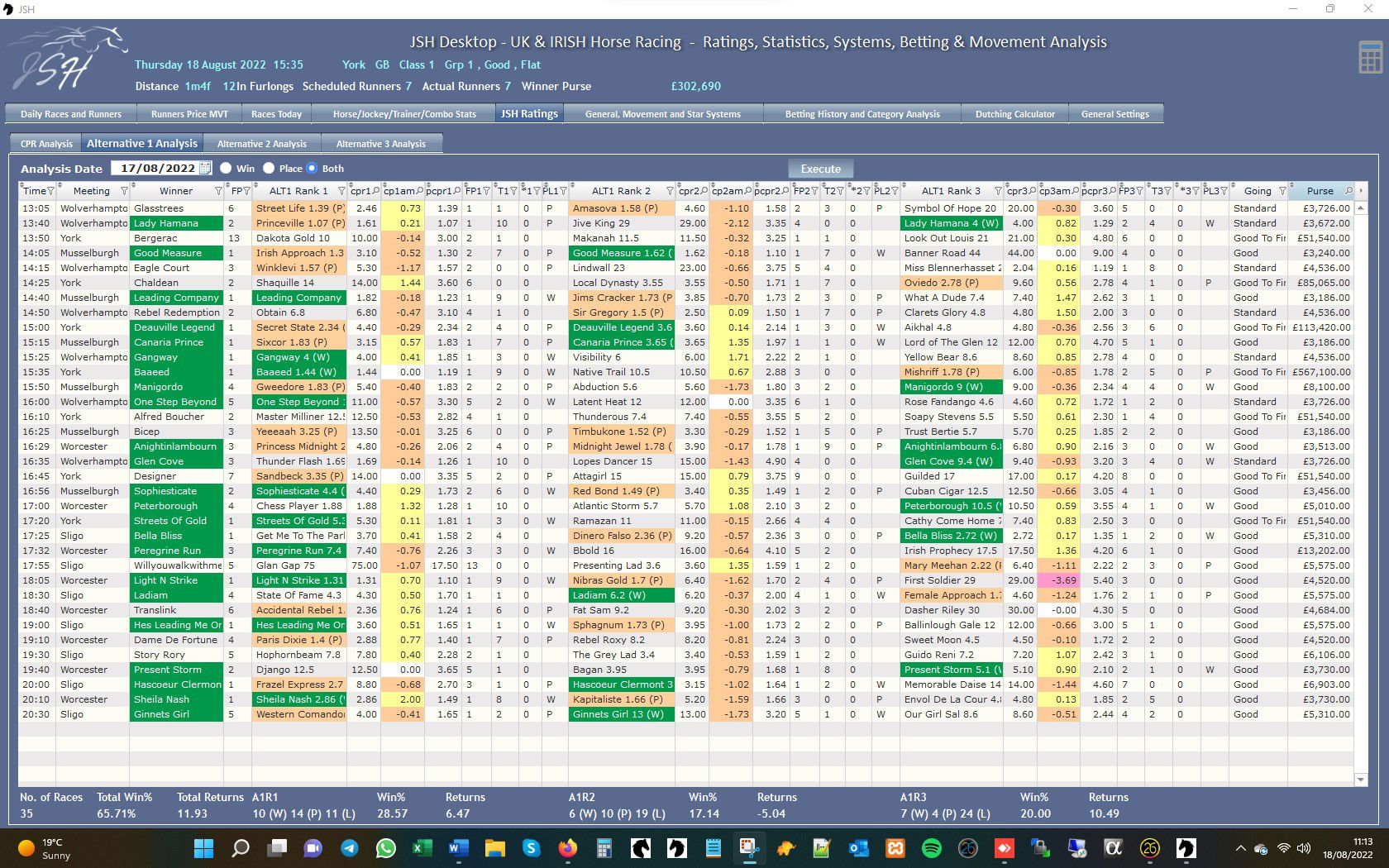Image resolution: width=1389 pixels, height=868 pixels.
Task: Click the cpr1 column search icon
Action: tap(376, 191)
